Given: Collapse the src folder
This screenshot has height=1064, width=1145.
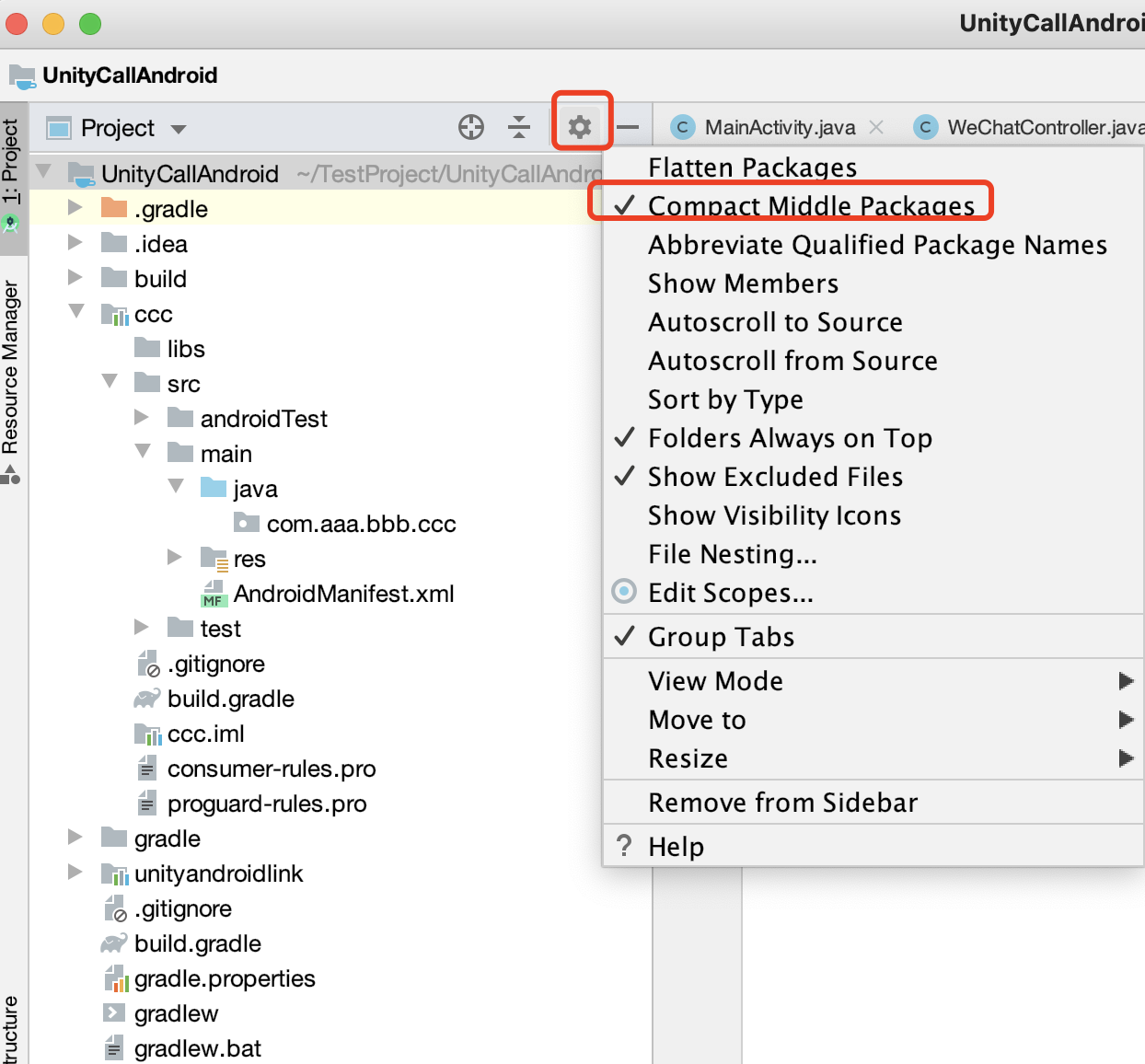Looking at the screenshot, I should (x=110, y=382).
